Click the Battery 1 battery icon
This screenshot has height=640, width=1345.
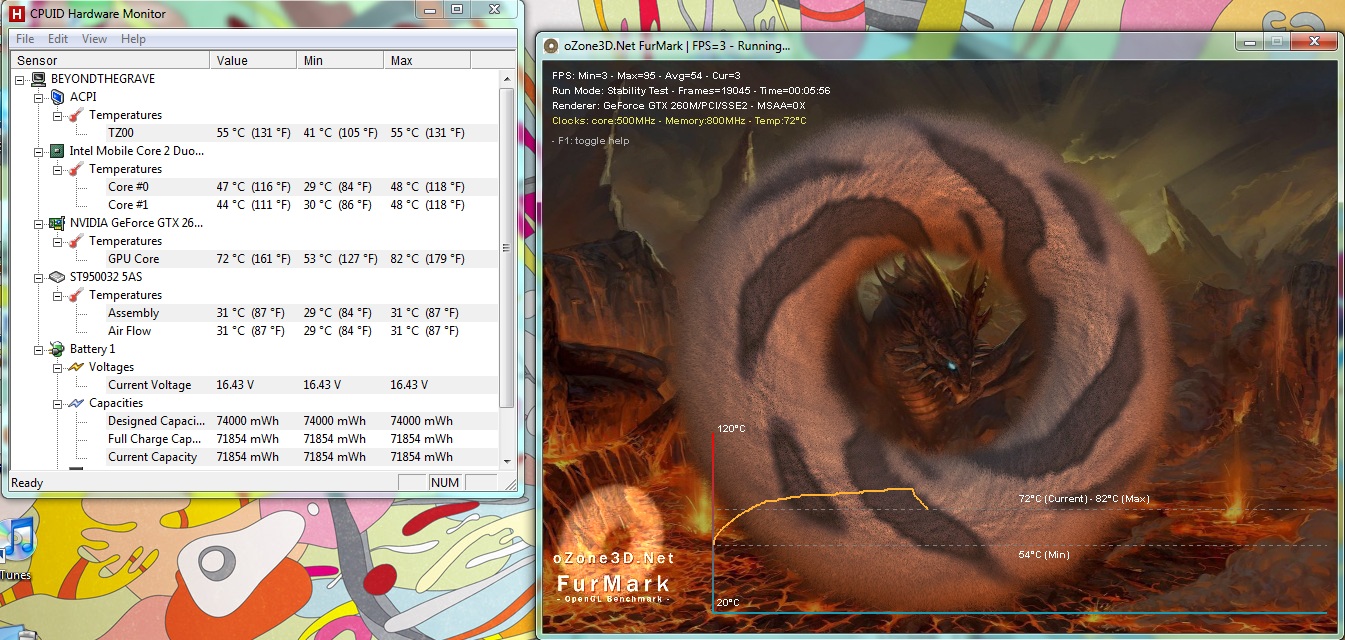pyautogui.click(x=57, y=349)
